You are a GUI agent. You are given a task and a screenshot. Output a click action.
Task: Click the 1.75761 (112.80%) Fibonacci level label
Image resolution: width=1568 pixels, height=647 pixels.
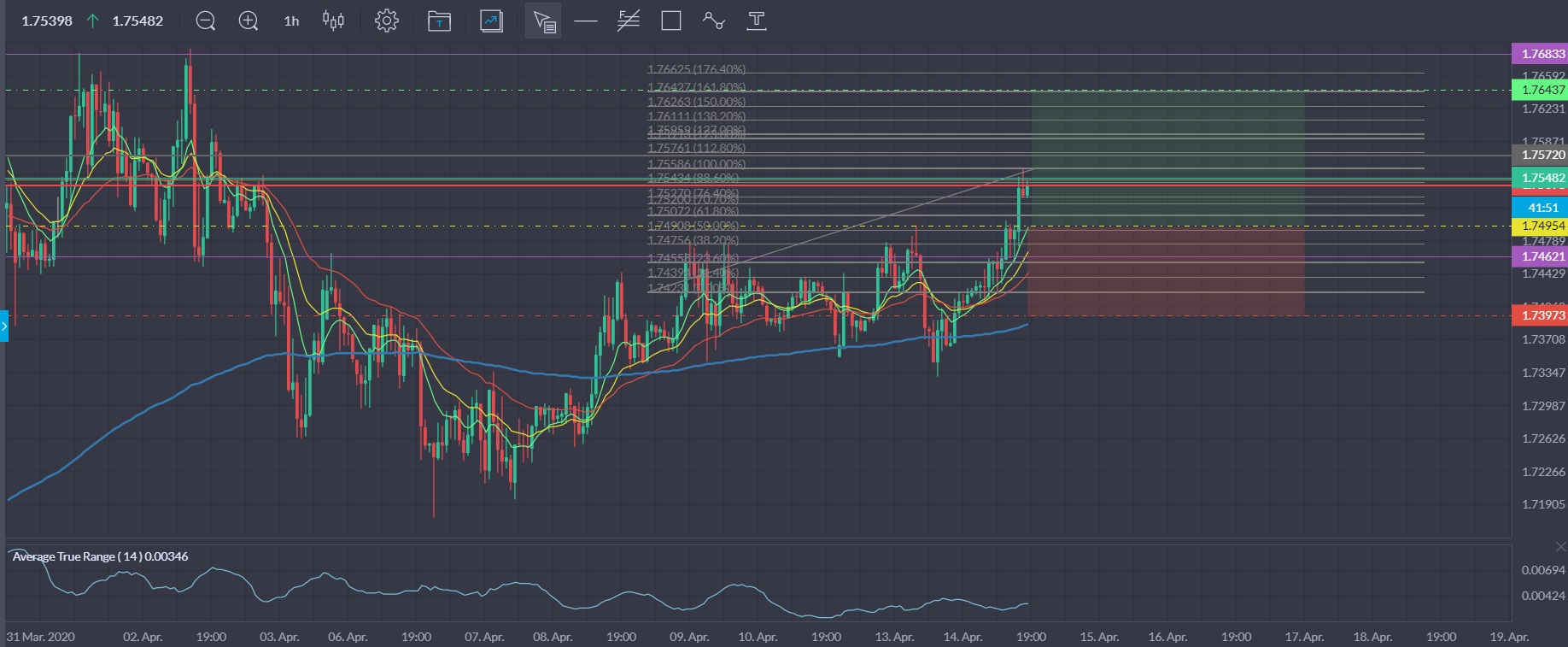click(696, 149)
